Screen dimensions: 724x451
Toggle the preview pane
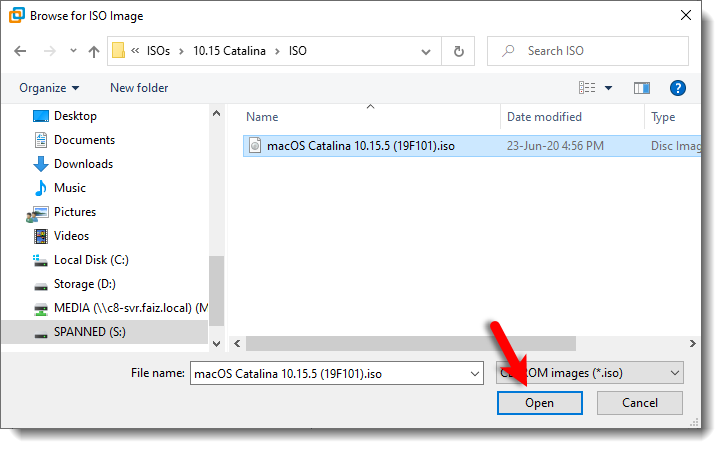[x=642, y=88]
